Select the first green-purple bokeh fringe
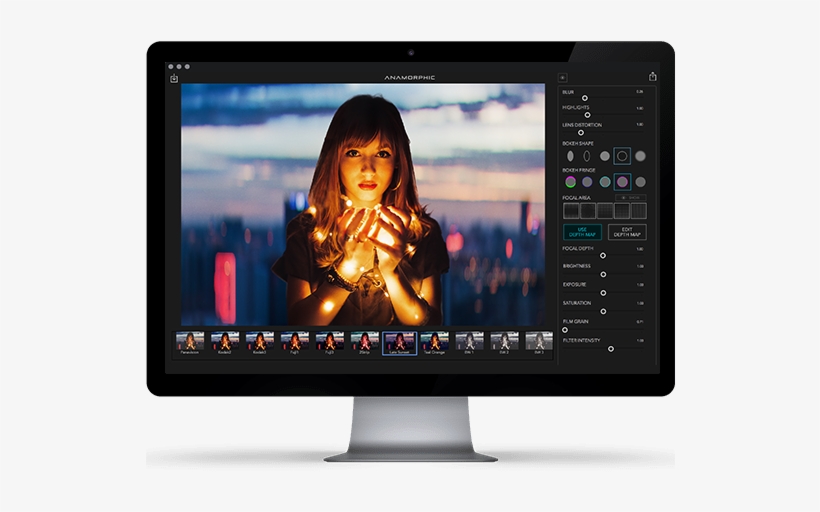The height and width of the screenshot is (512, 820). click(570, 182)
